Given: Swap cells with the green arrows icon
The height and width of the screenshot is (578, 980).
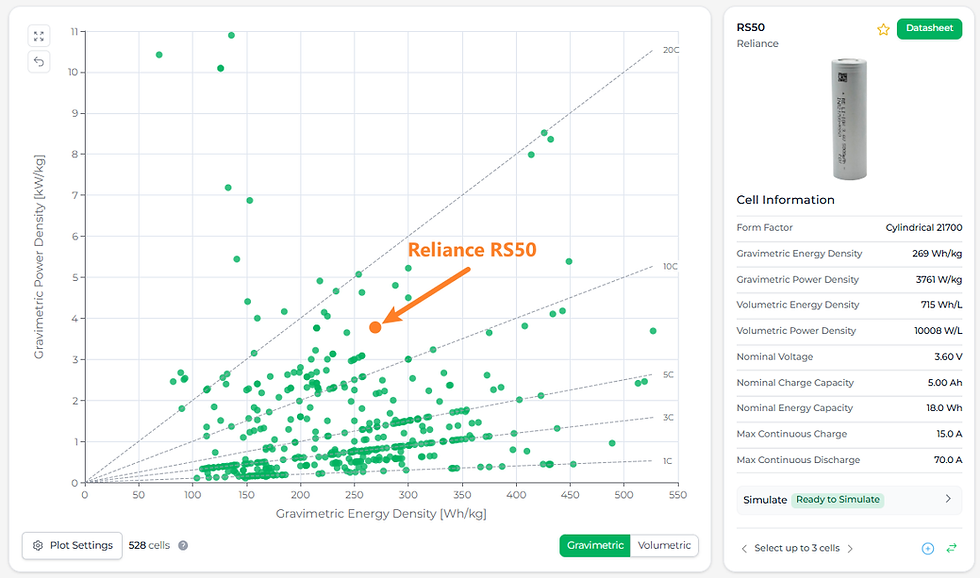Looking at the screenshot, I should point(951,548).
